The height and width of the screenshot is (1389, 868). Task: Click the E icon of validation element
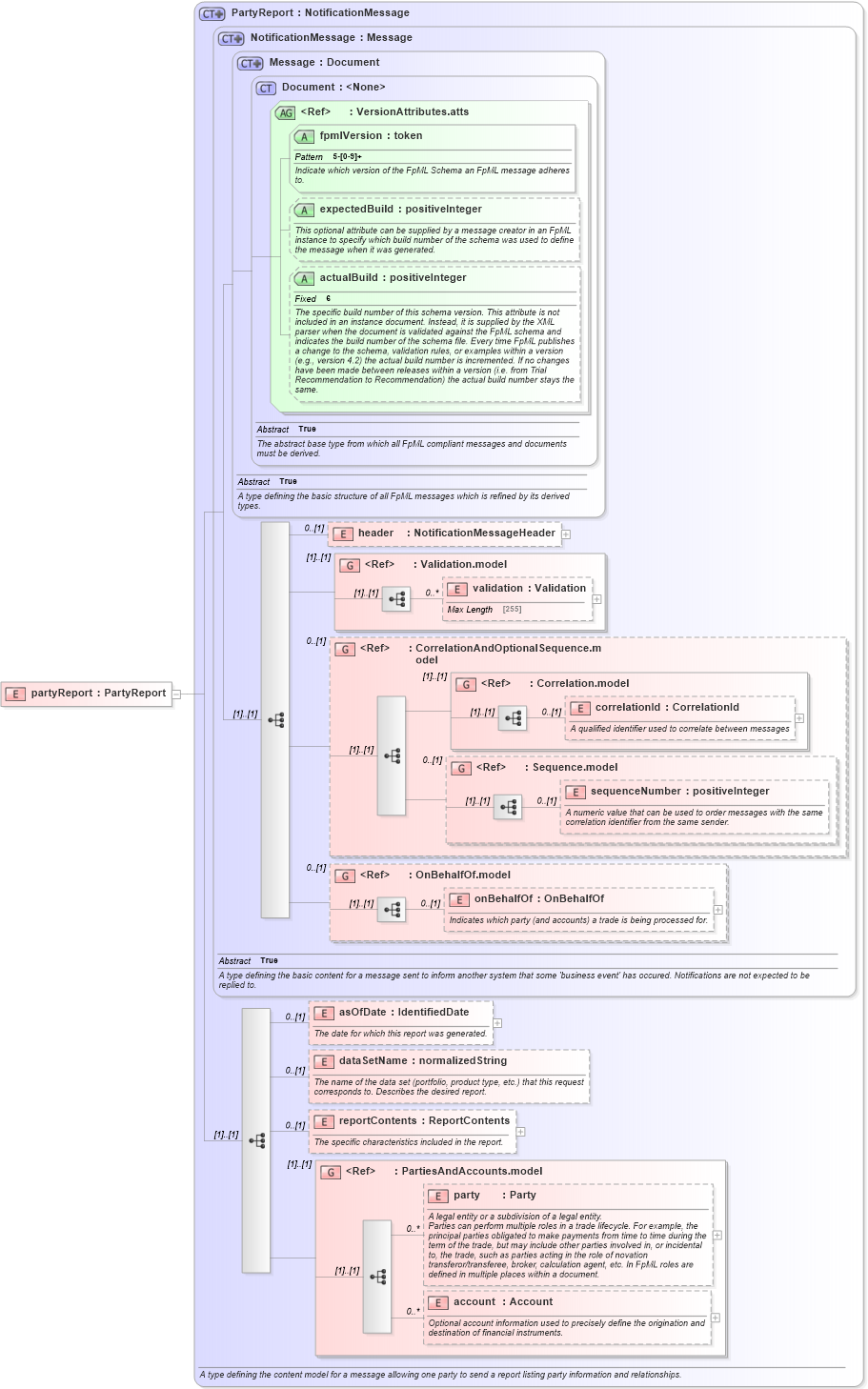(456, 589)
